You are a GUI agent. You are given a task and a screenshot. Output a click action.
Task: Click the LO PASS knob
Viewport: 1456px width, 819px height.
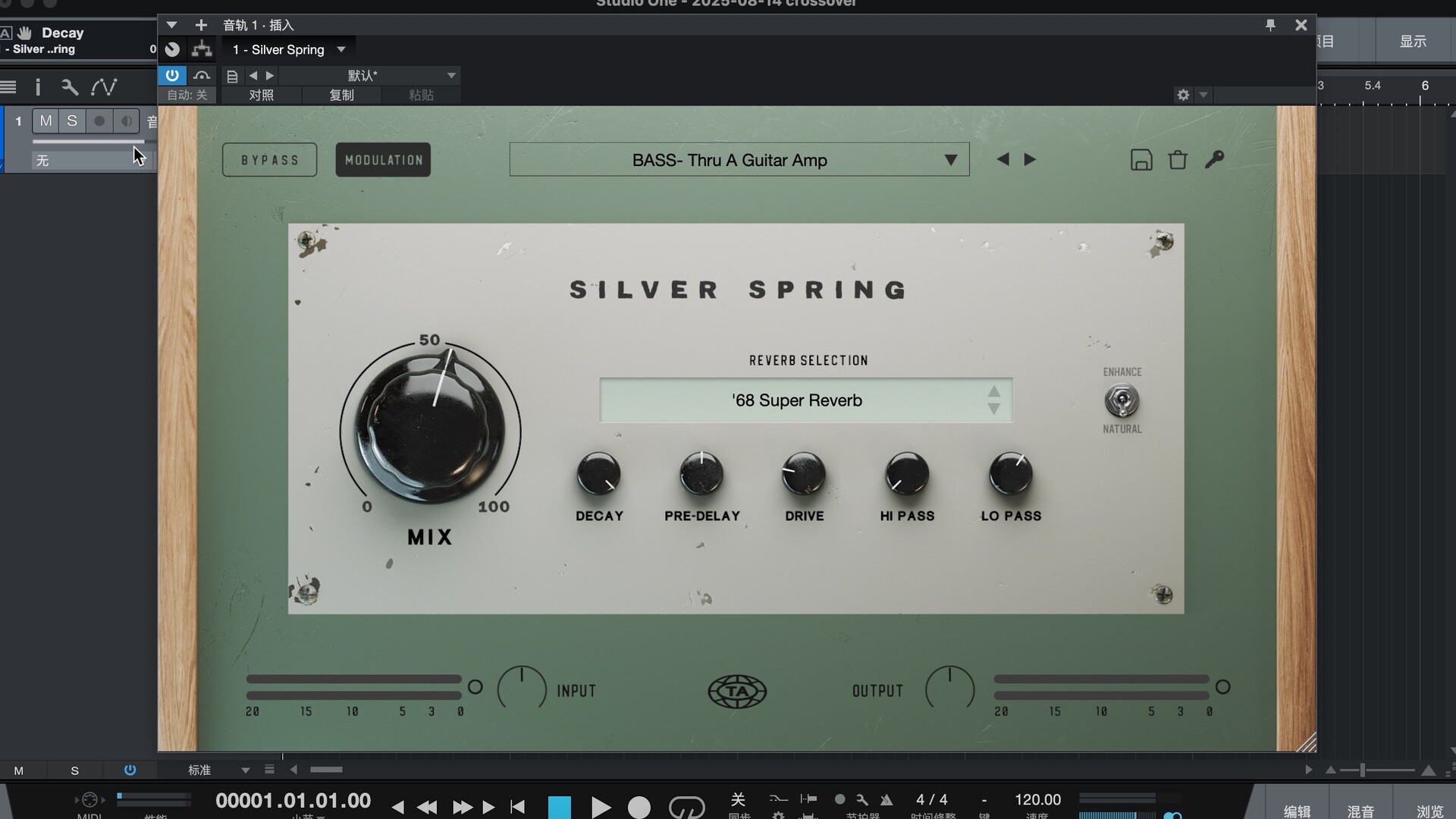pos(1011,474)
